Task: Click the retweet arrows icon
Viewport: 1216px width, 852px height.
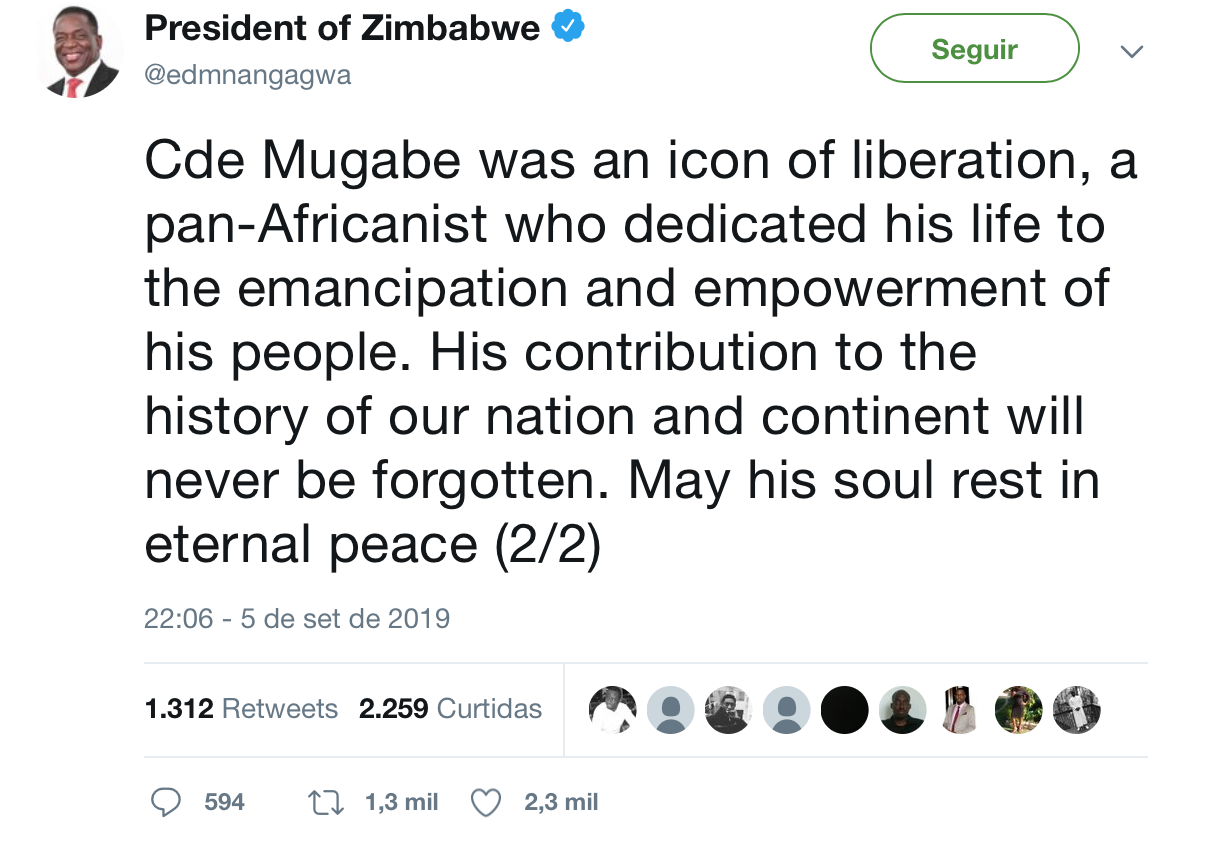Action: 325,802
